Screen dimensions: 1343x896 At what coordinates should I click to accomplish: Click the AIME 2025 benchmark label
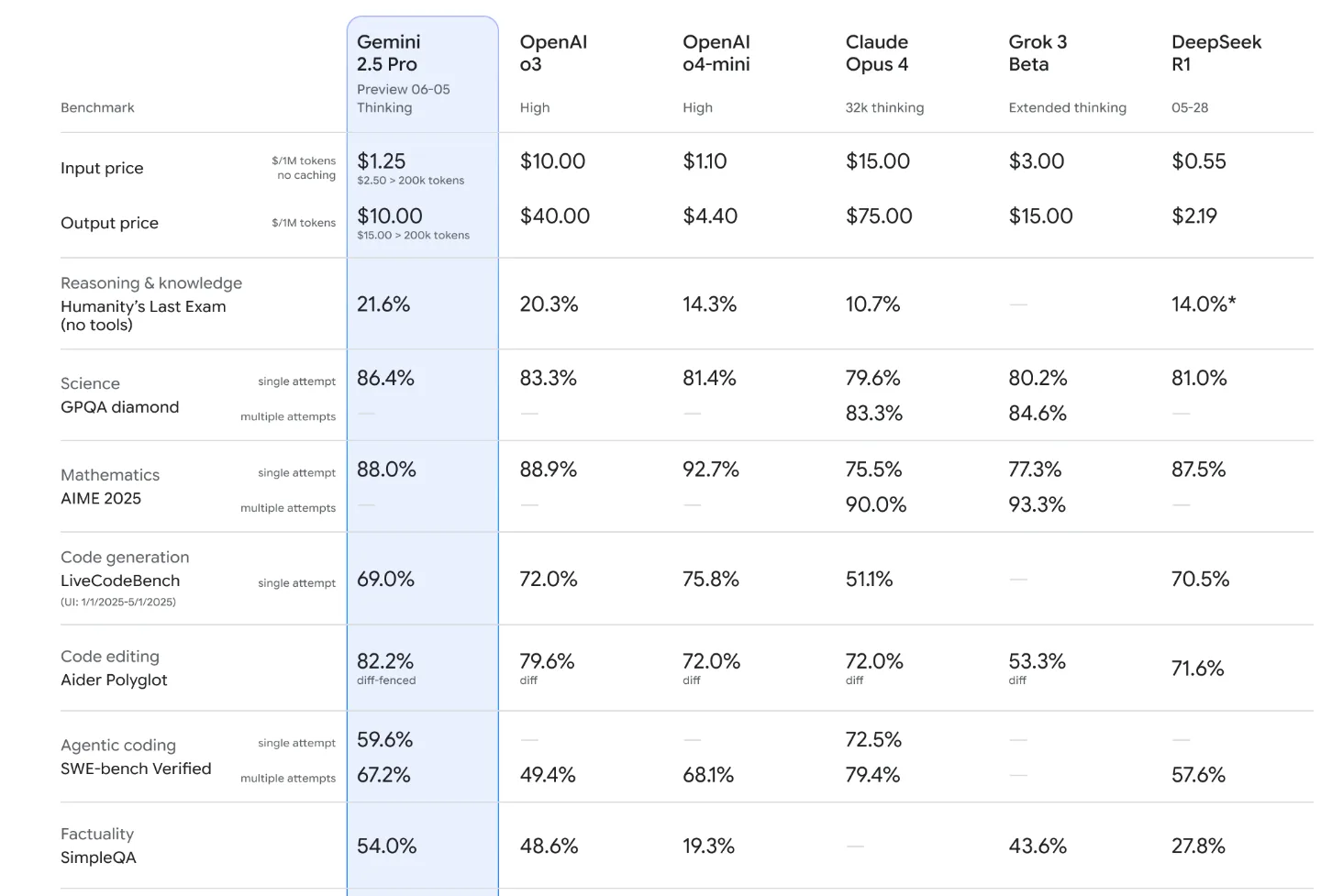[101, 498]
